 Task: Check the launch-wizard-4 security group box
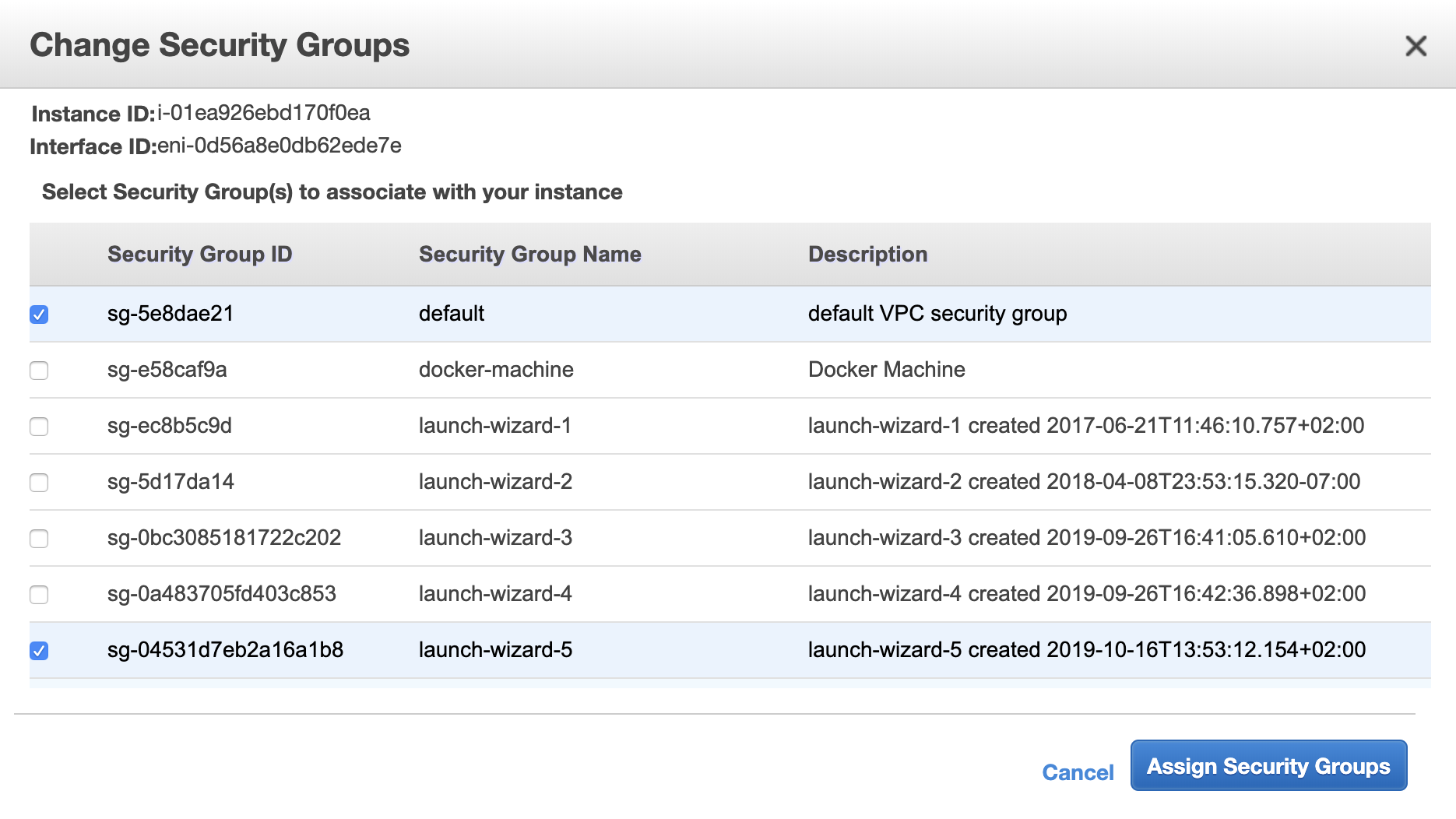click(x=39, y=595)
